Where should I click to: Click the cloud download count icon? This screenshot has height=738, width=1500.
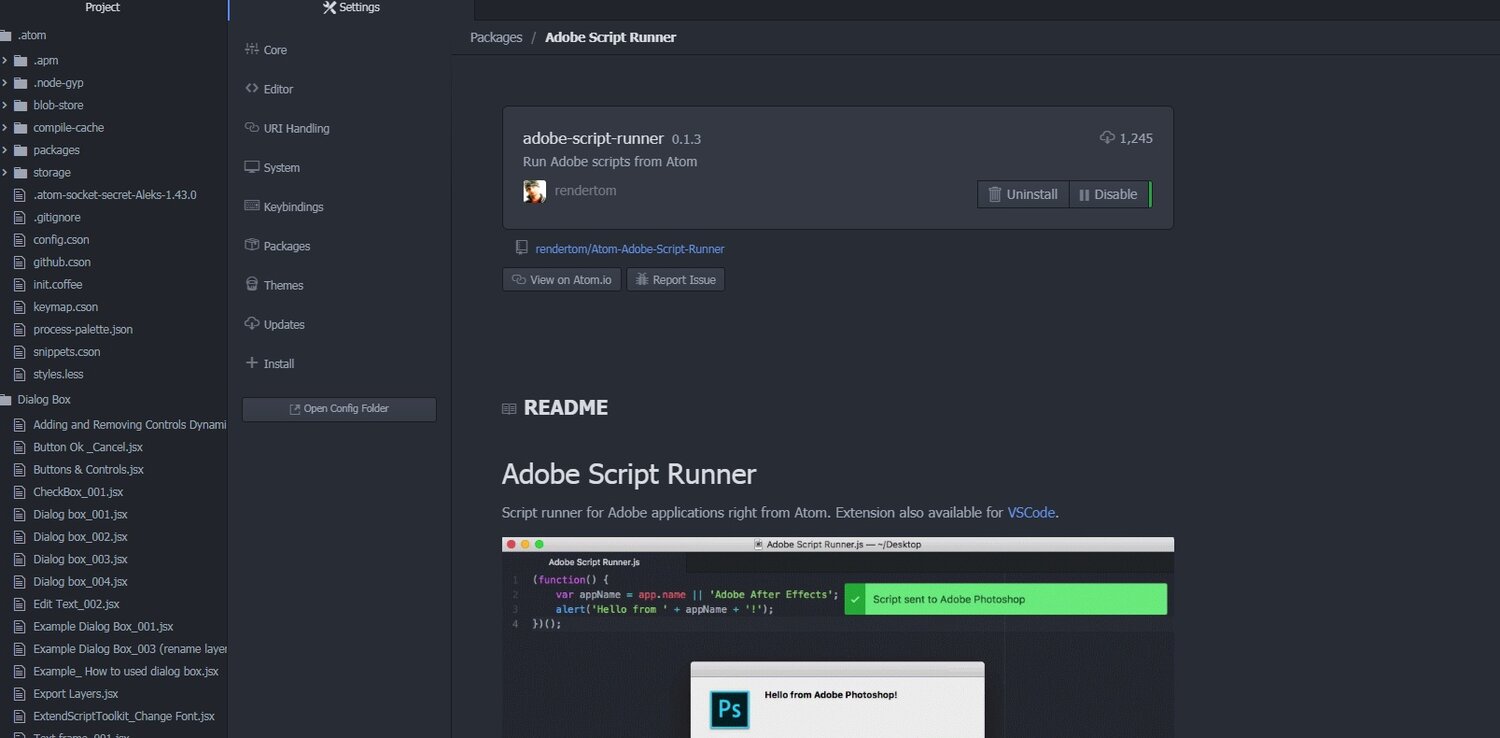[1107, 138]
